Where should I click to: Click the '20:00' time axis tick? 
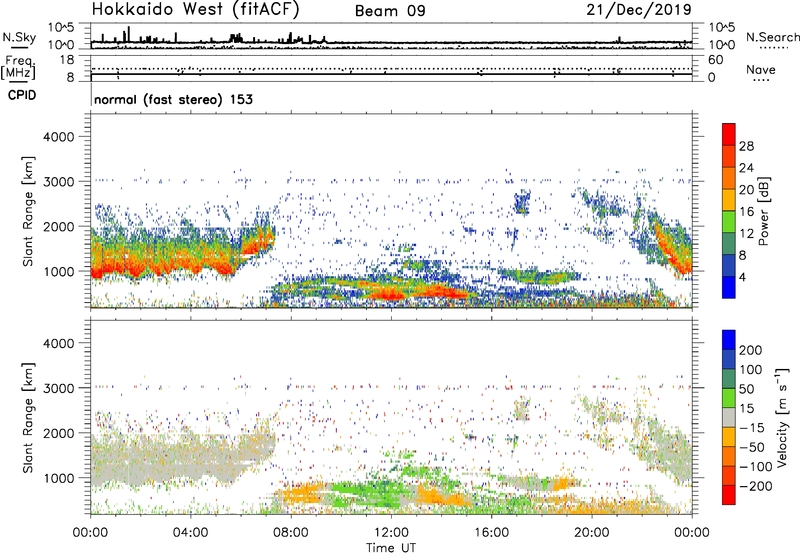point(592,533)
